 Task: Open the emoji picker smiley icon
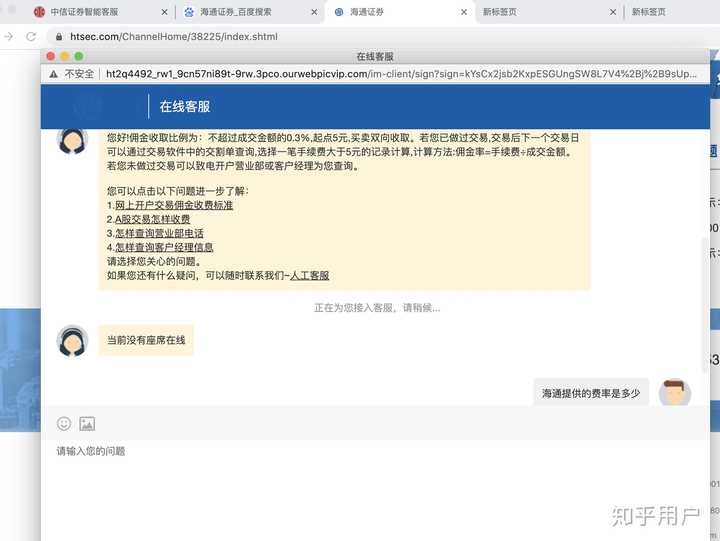click(64, 423)
